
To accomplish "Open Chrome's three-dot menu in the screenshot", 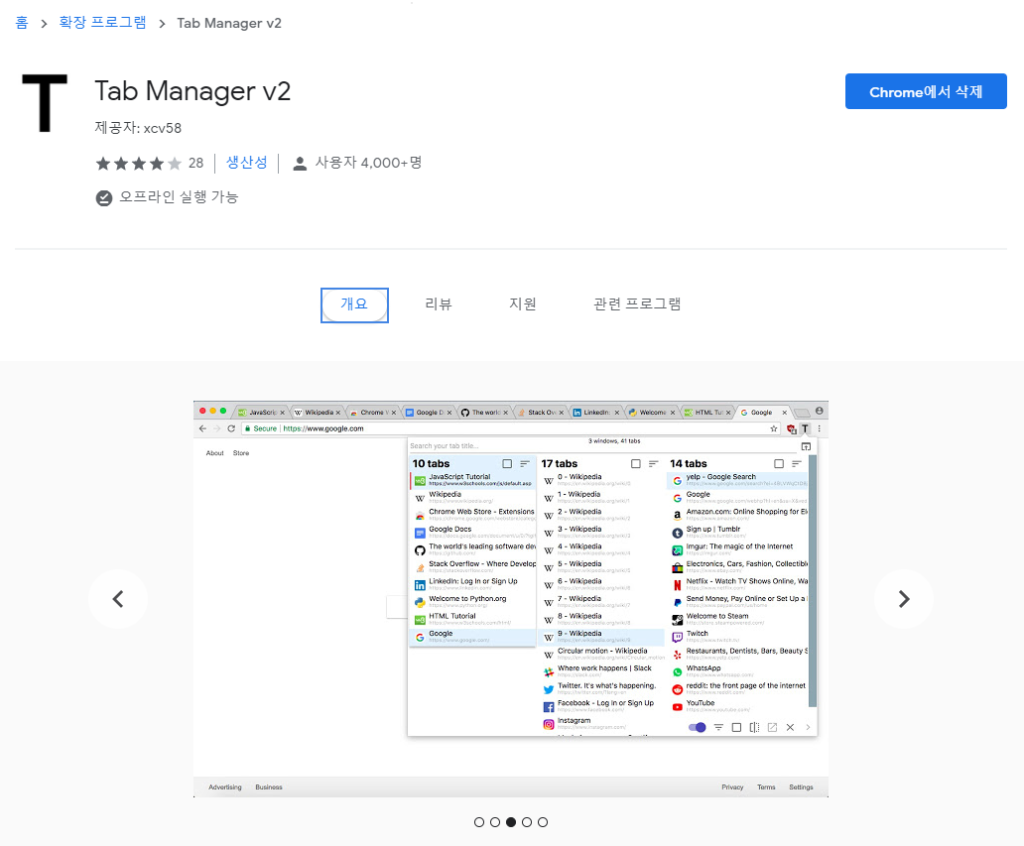I will point(818,428).
